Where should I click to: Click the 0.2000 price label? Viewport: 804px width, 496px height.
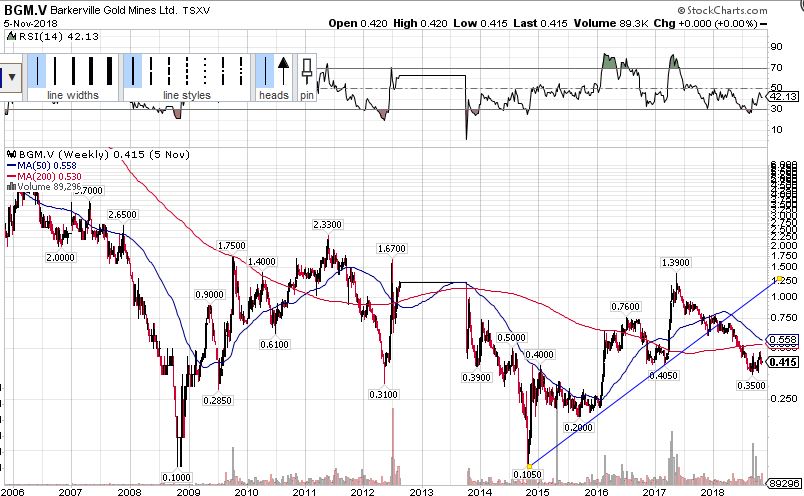tap(578, 427)
